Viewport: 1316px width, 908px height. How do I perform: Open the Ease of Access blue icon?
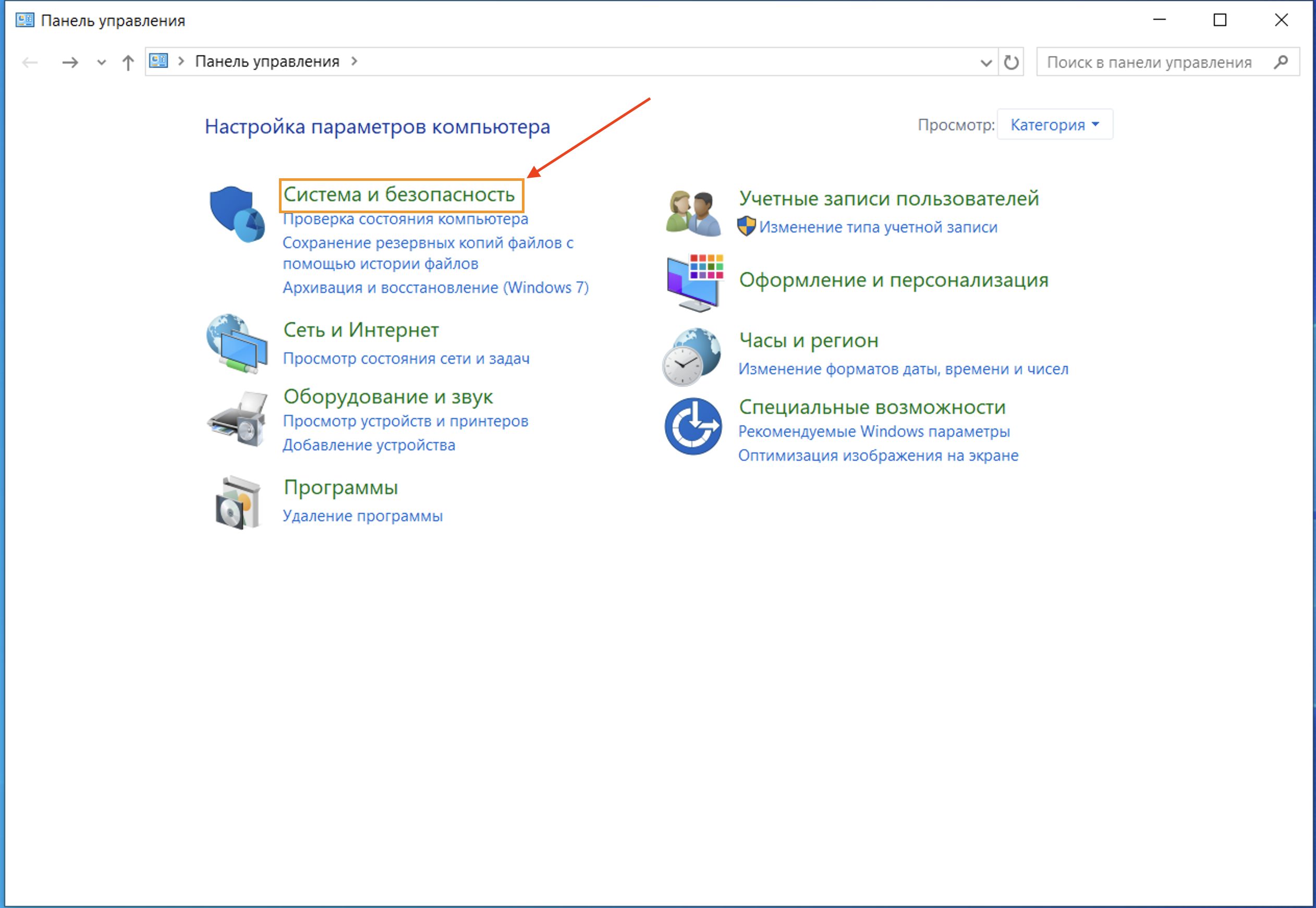click(693, 426)
